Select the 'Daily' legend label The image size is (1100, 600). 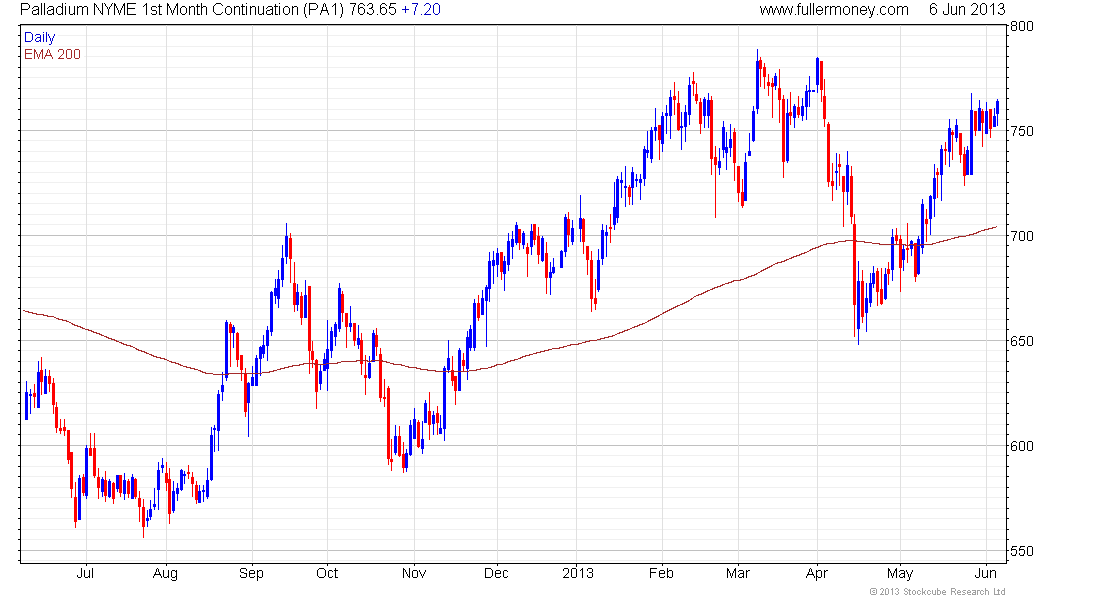point(39,37)
